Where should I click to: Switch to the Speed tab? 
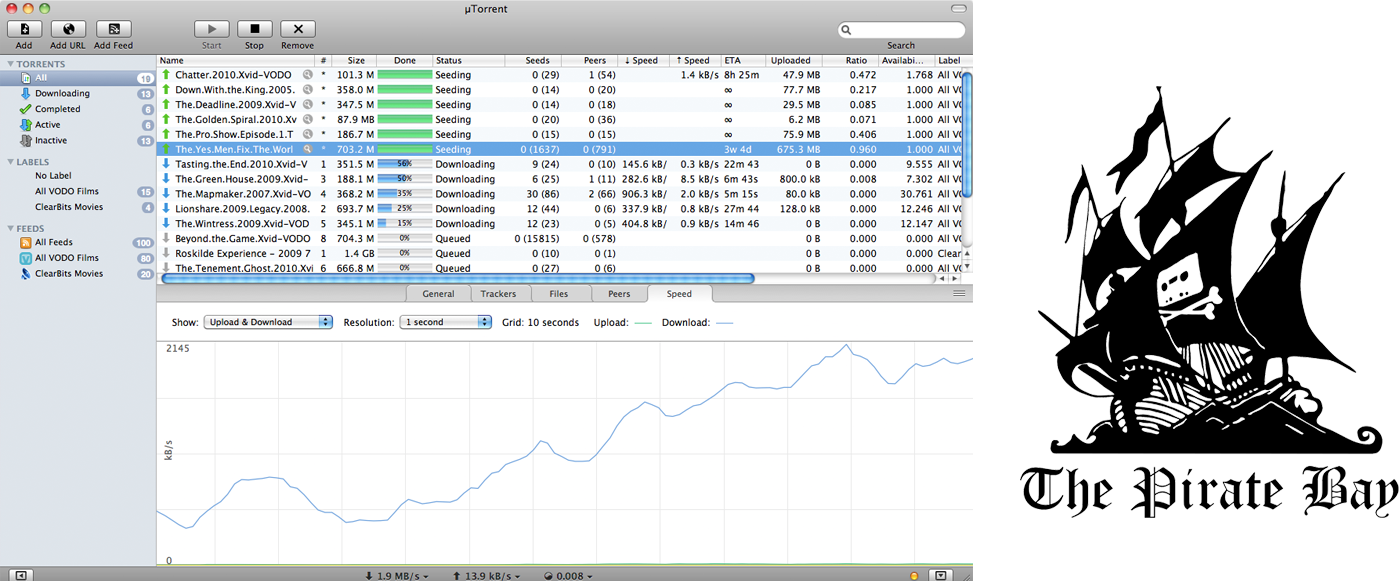coord(679,294)
